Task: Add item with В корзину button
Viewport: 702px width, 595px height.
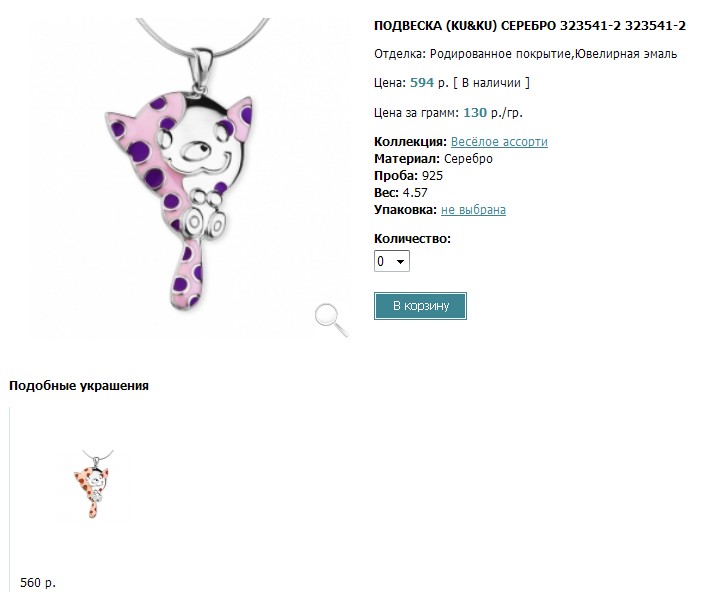Action: point(420,306)
